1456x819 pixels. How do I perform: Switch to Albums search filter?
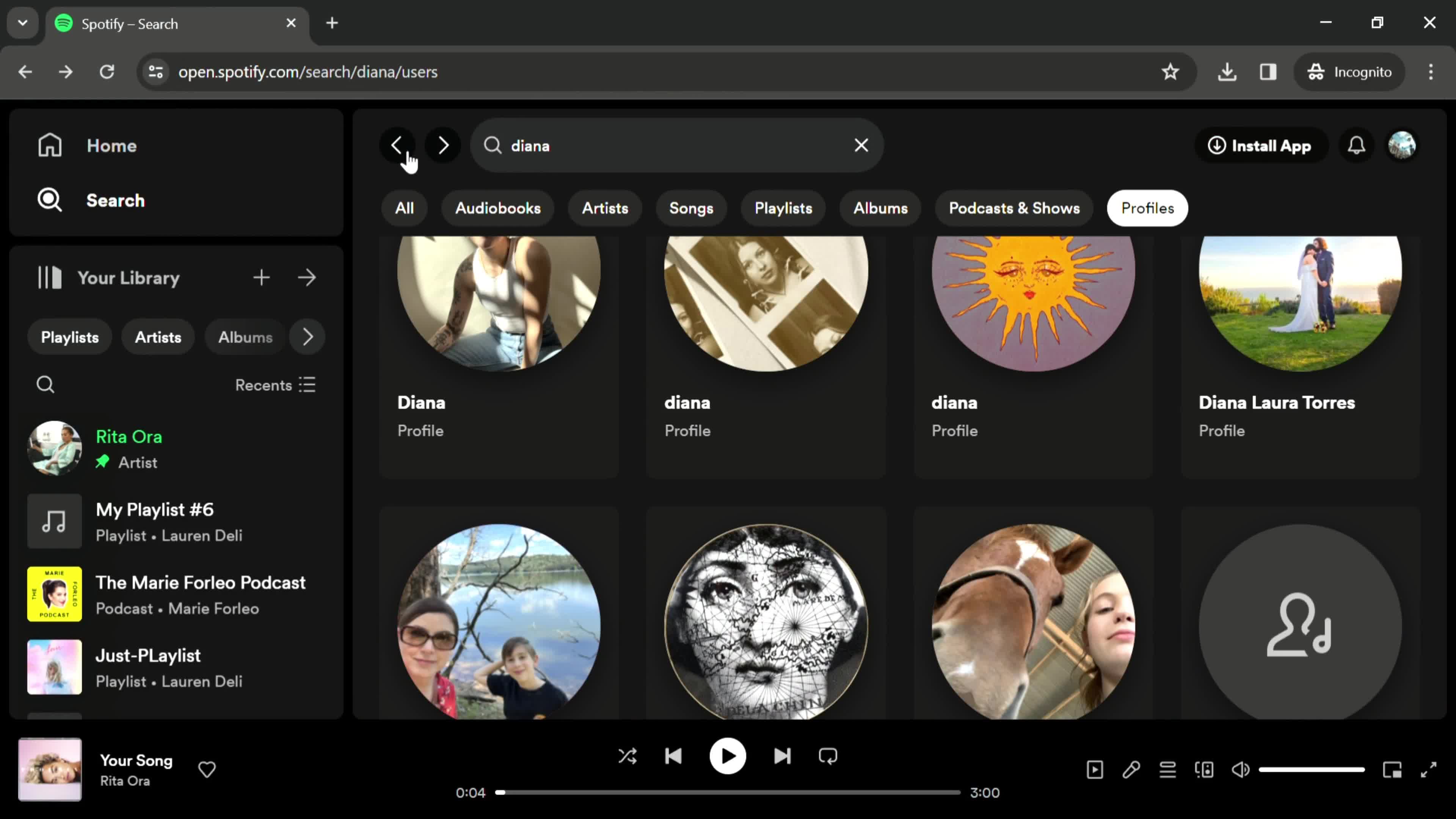[880, 208]
